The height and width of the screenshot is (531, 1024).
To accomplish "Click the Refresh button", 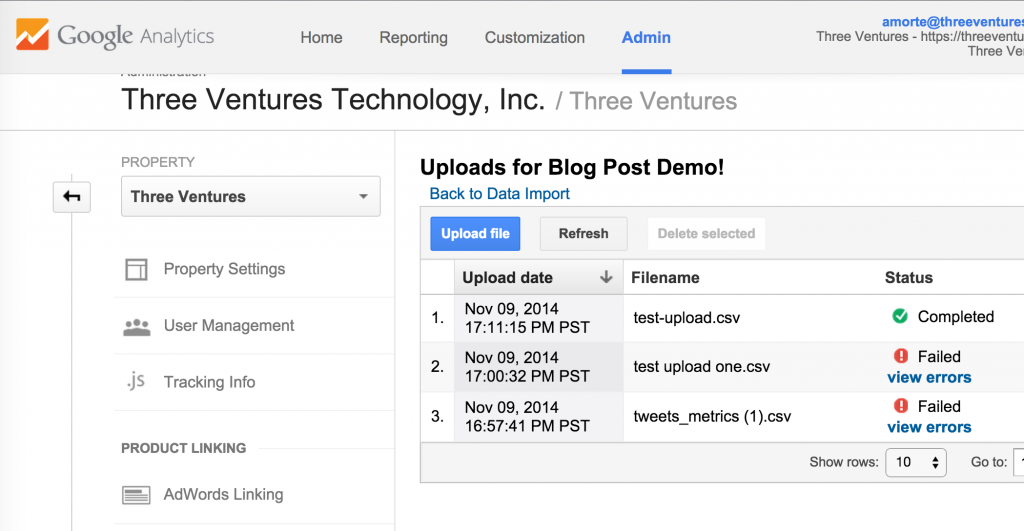I will pyautogui.click(x=584, y=234).
